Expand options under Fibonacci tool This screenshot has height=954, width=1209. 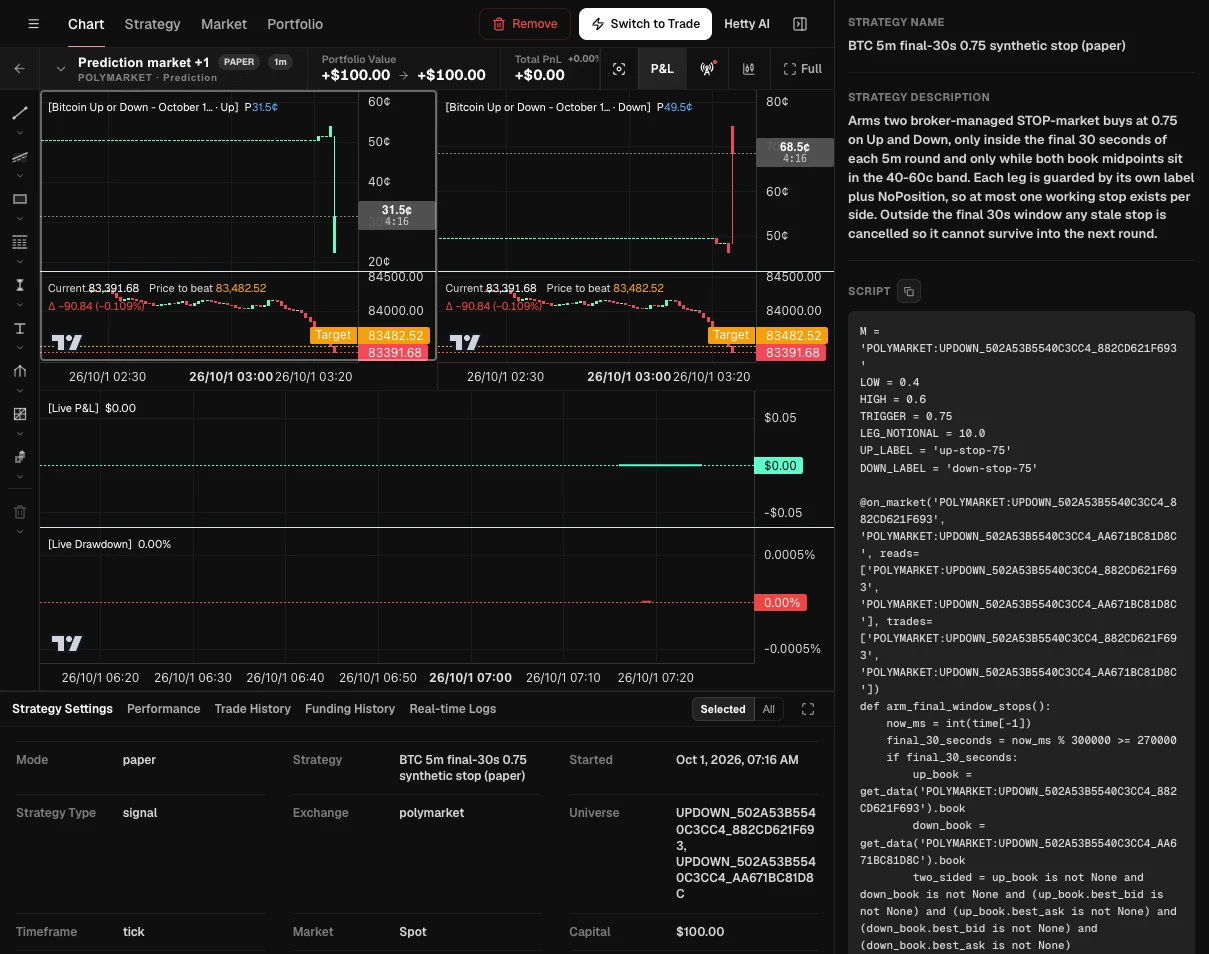coord(20,262)
